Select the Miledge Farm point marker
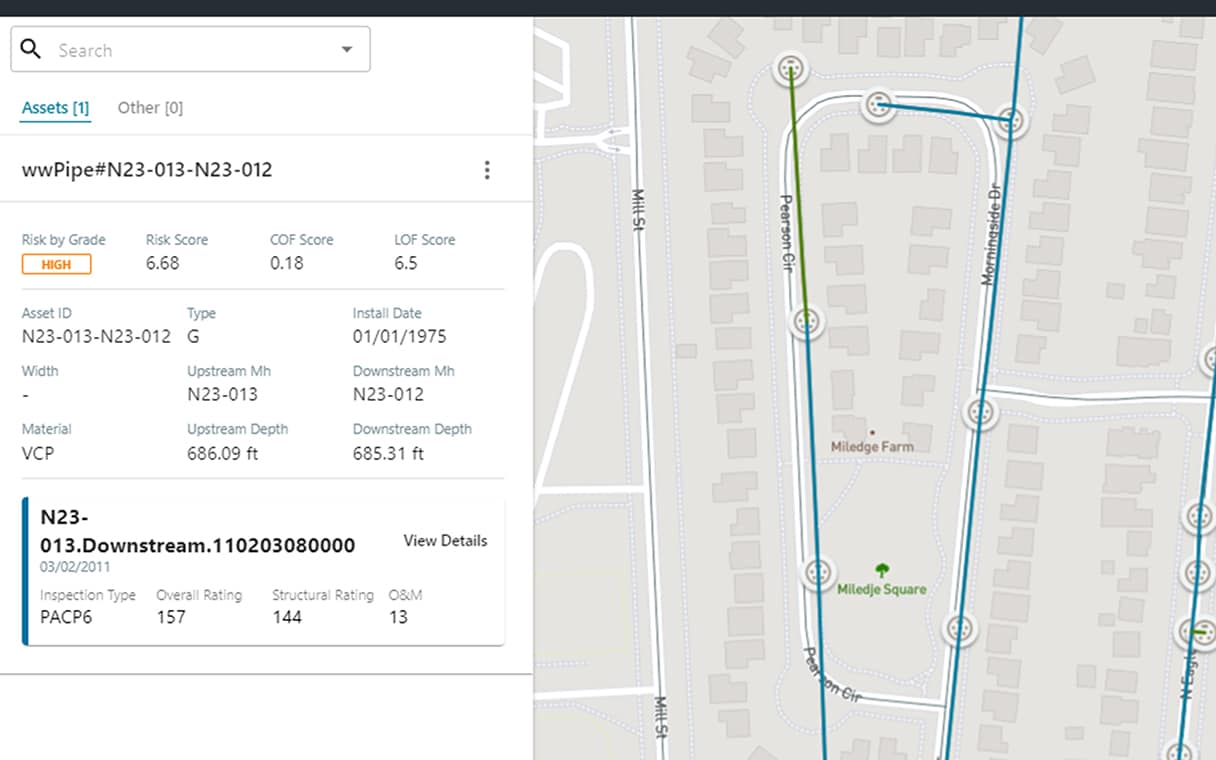 871,433
